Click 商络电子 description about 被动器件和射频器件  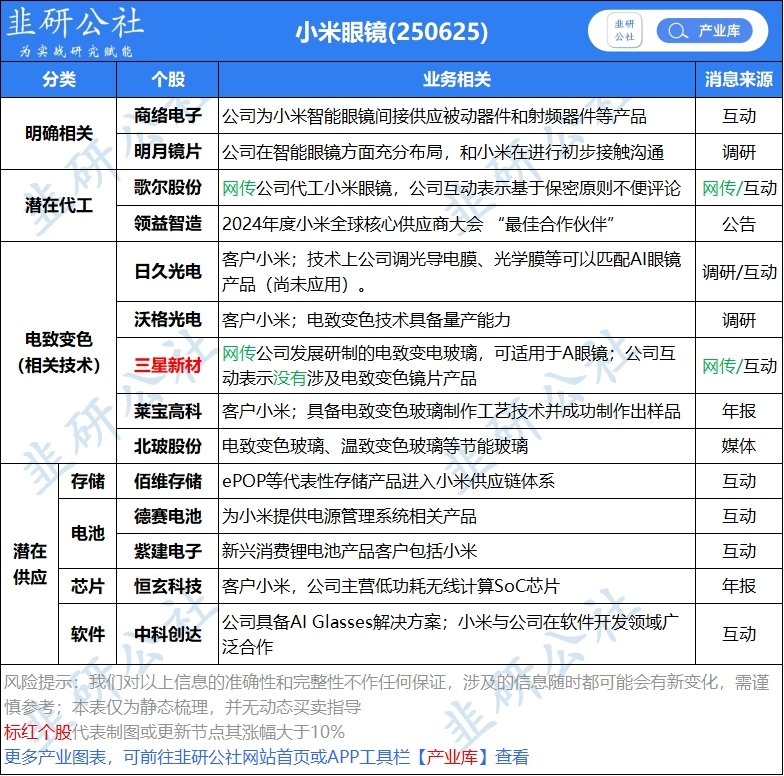[434, 116]
